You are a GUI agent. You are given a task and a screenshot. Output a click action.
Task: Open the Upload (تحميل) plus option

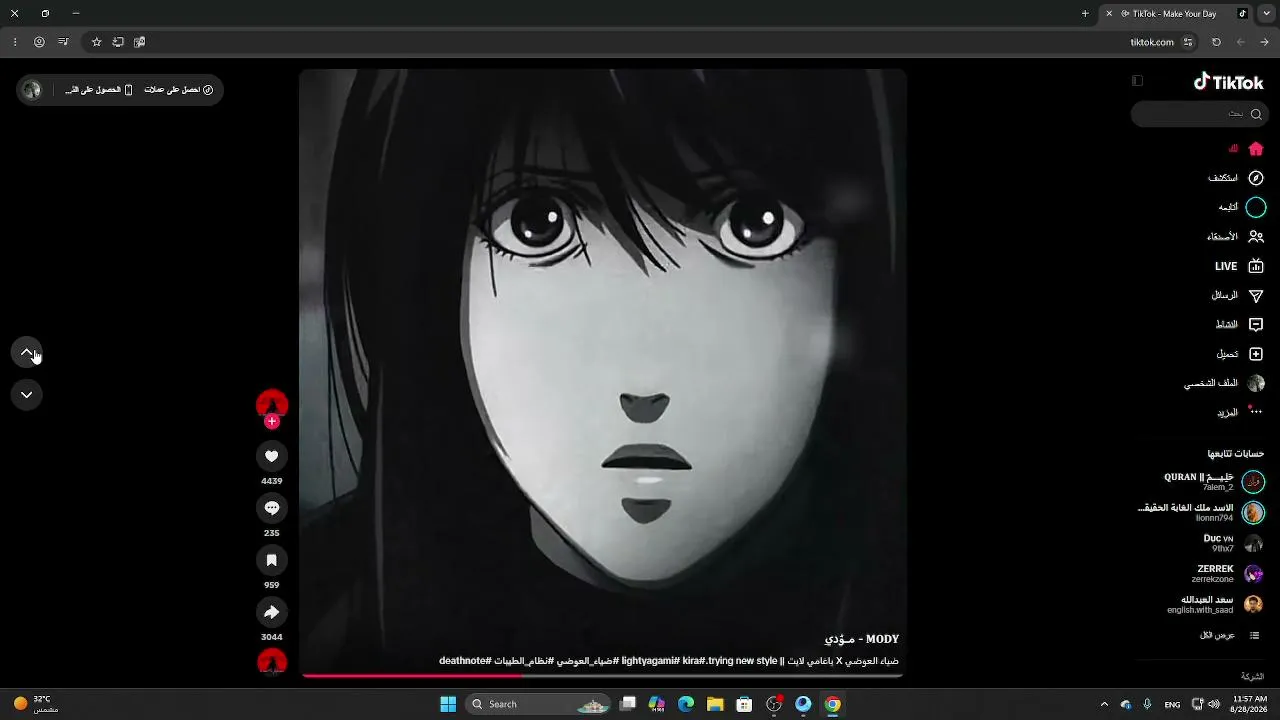tap(1240, 354)
